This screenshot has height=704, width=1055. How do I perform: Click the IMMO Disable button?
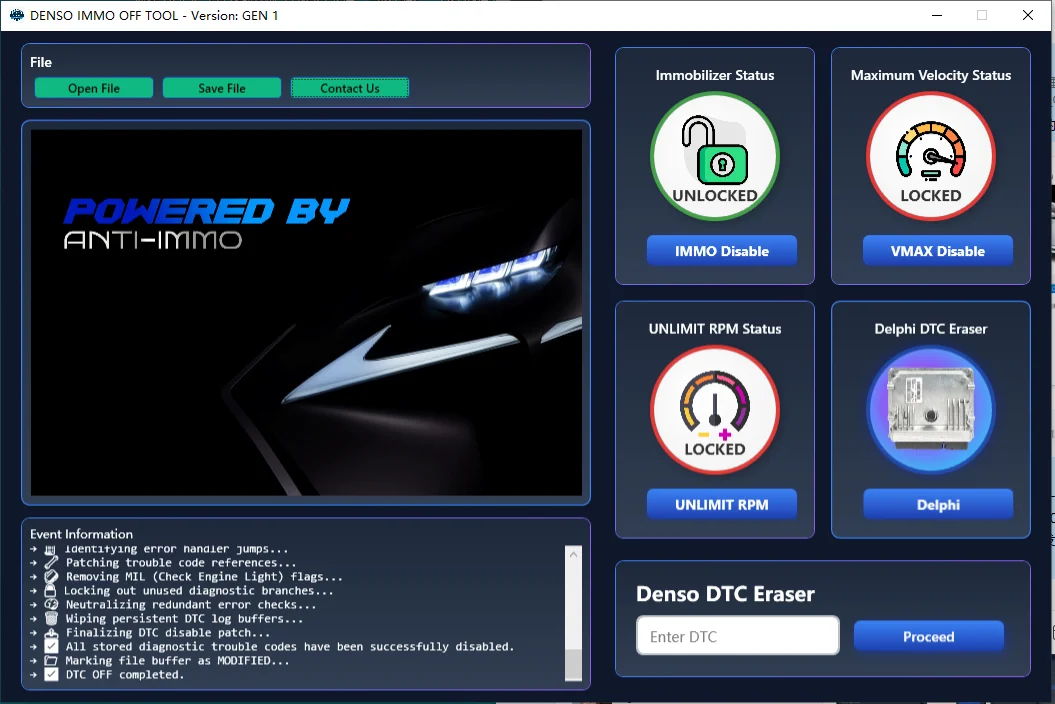[721, 251]
